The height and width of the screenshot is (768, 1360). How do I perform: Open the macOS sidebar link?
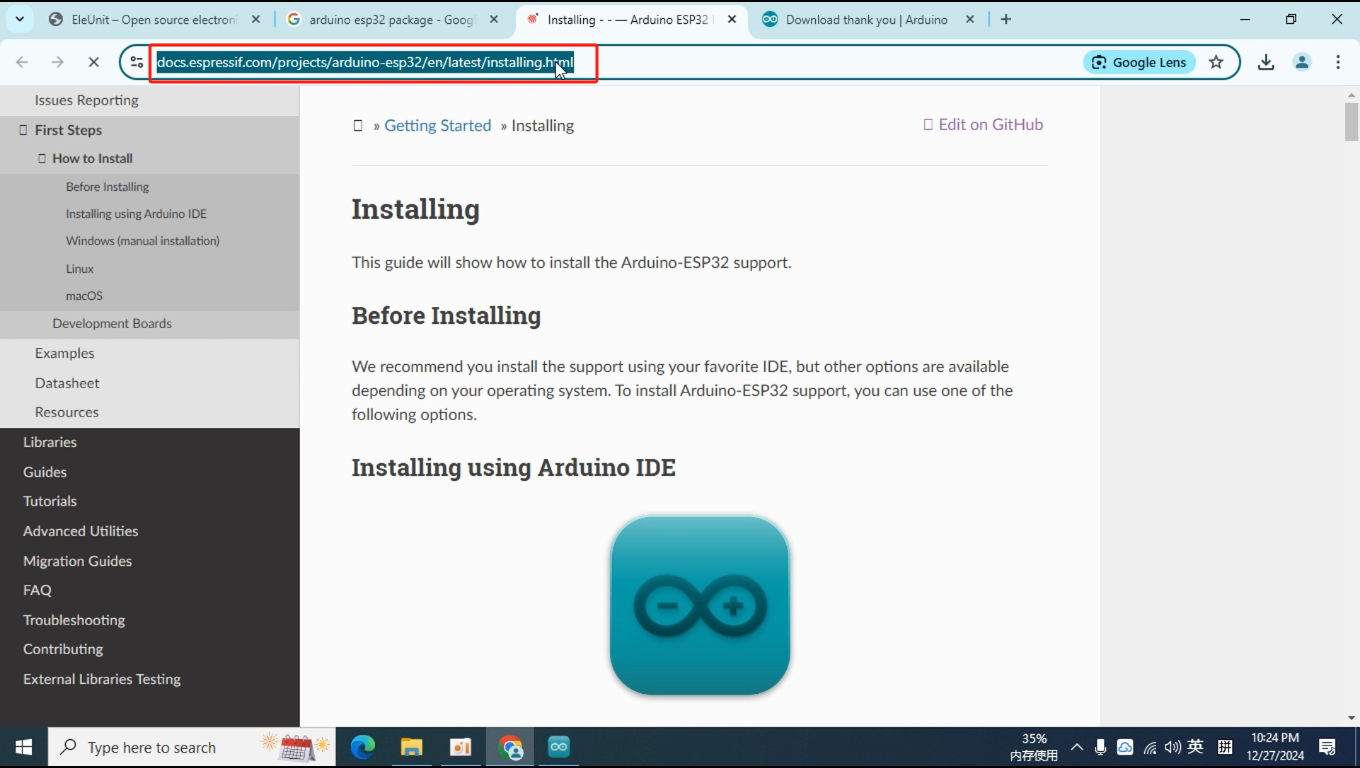(84, 296)
